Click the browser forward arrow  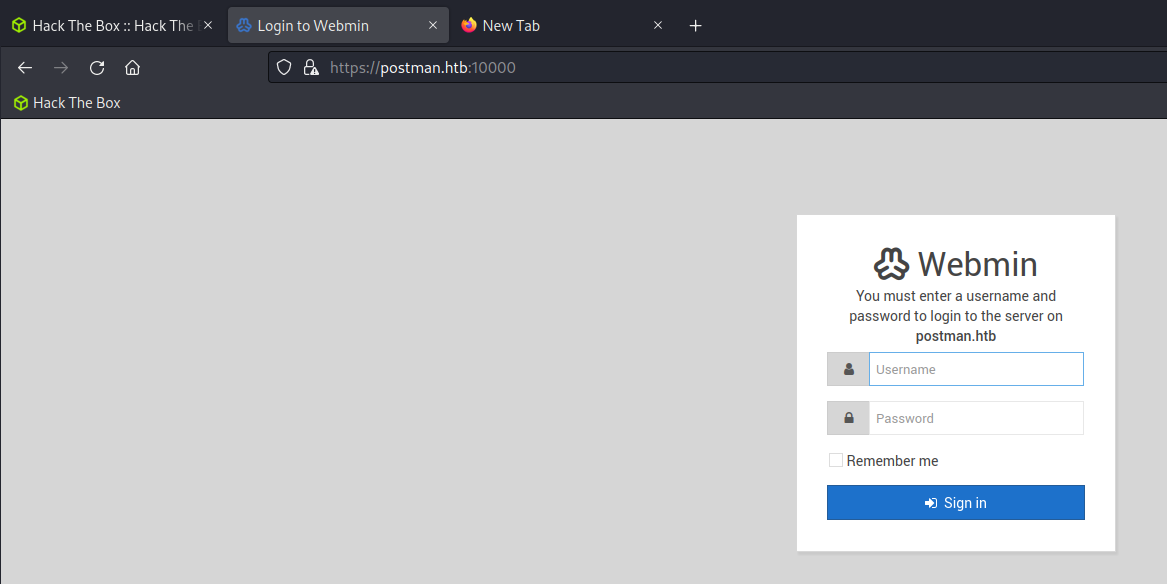[61, 68]
